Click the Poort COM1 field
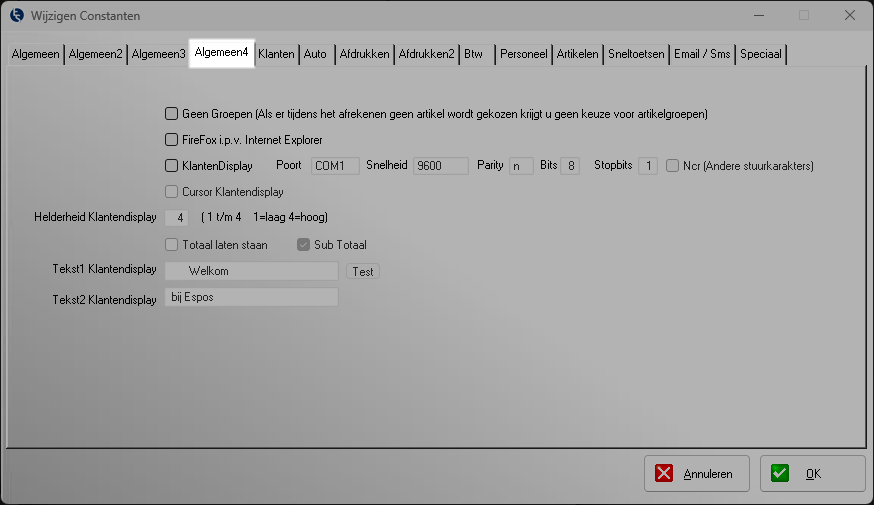 (334, 166)
